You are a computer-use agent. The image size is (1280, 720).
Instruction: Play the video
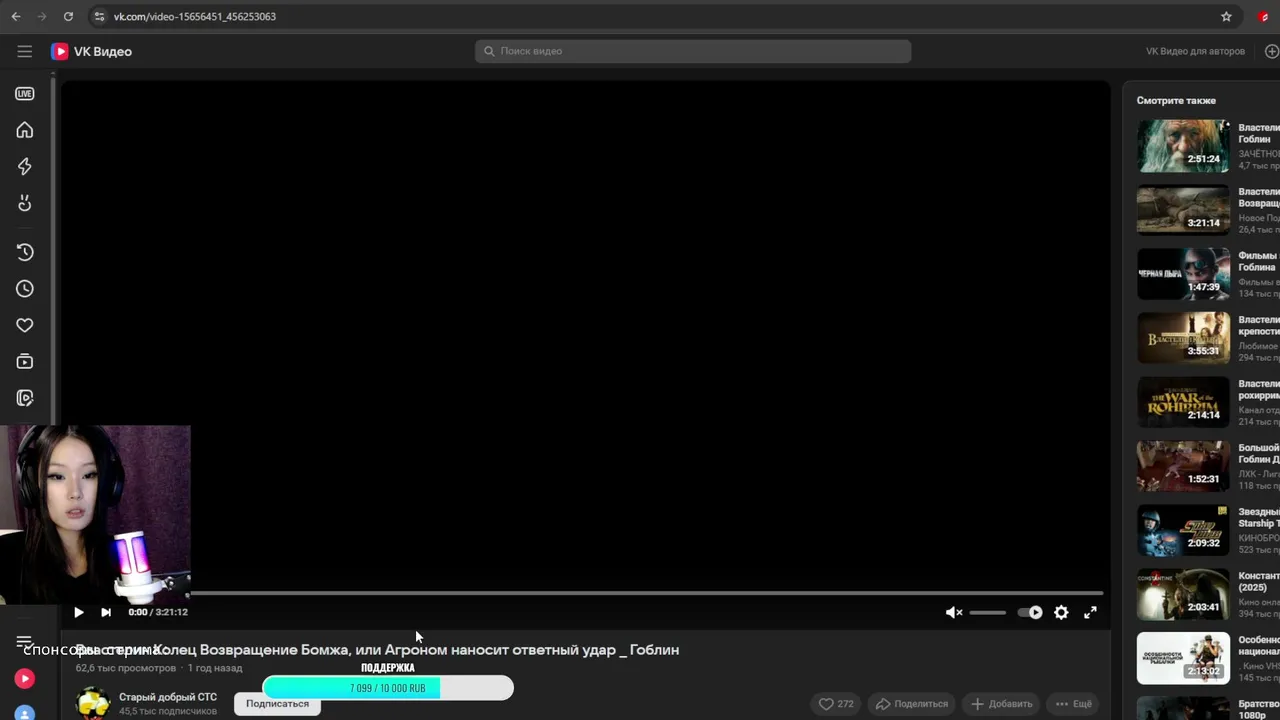(x=78, y=612)
